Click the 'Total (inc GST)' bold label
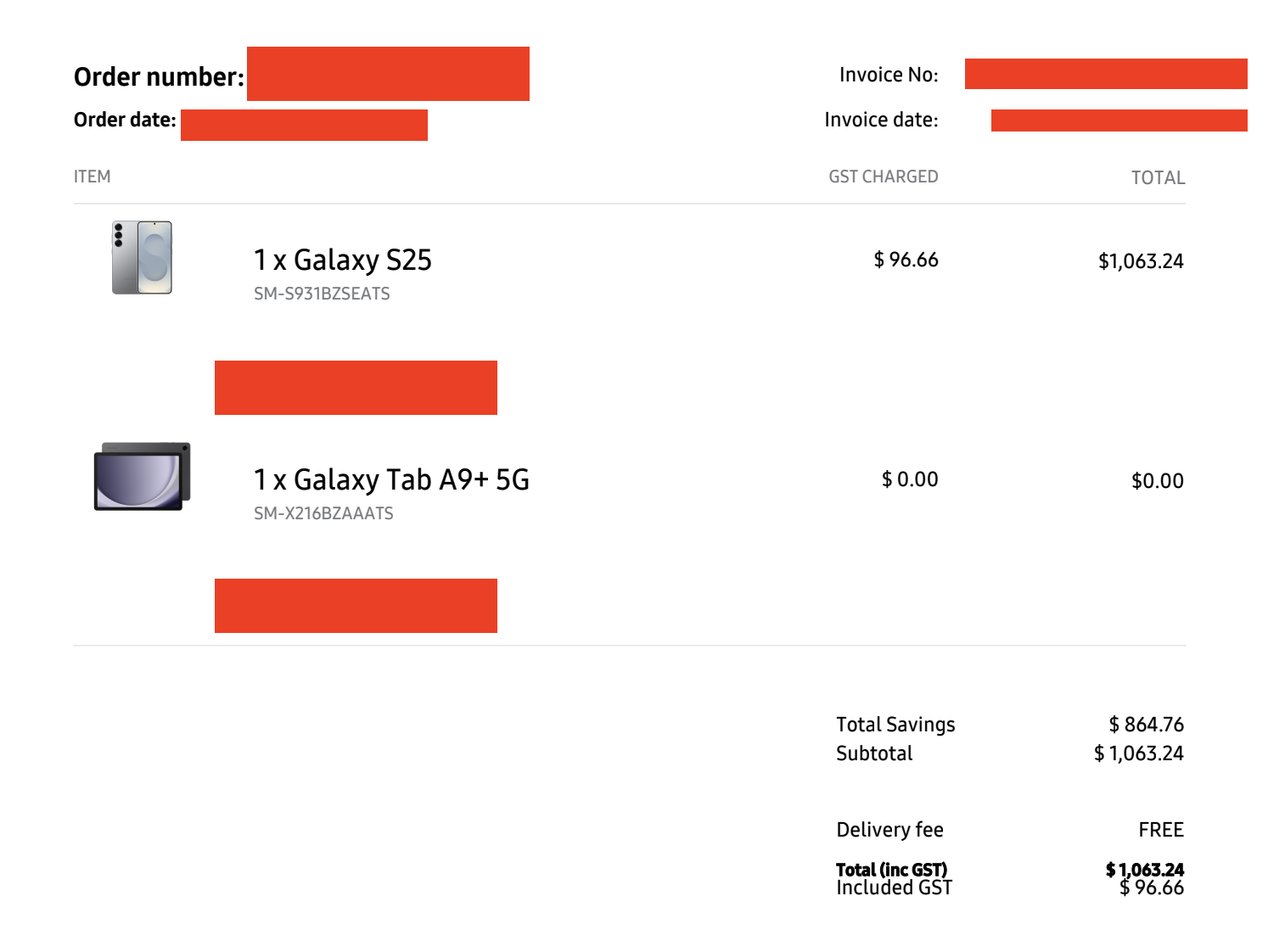The height and width of the screenshot is (952, 1285). point(891,870)
